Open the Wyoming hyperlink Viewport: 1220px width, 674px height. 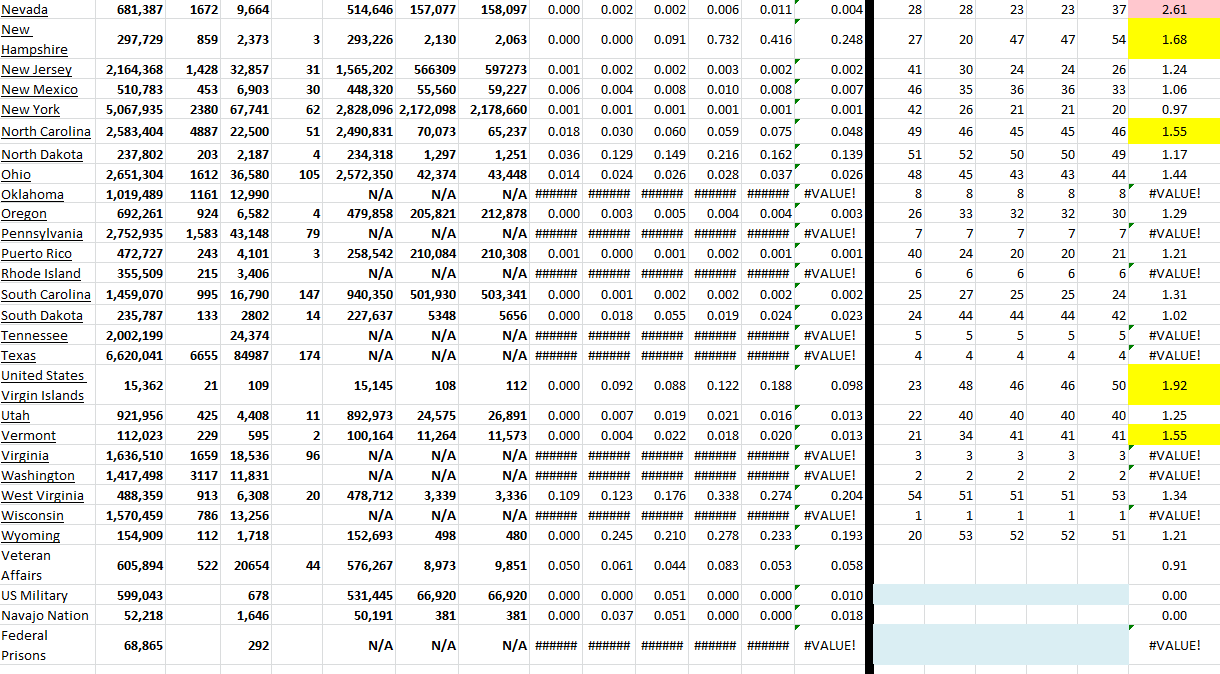[x=31, y=535]
